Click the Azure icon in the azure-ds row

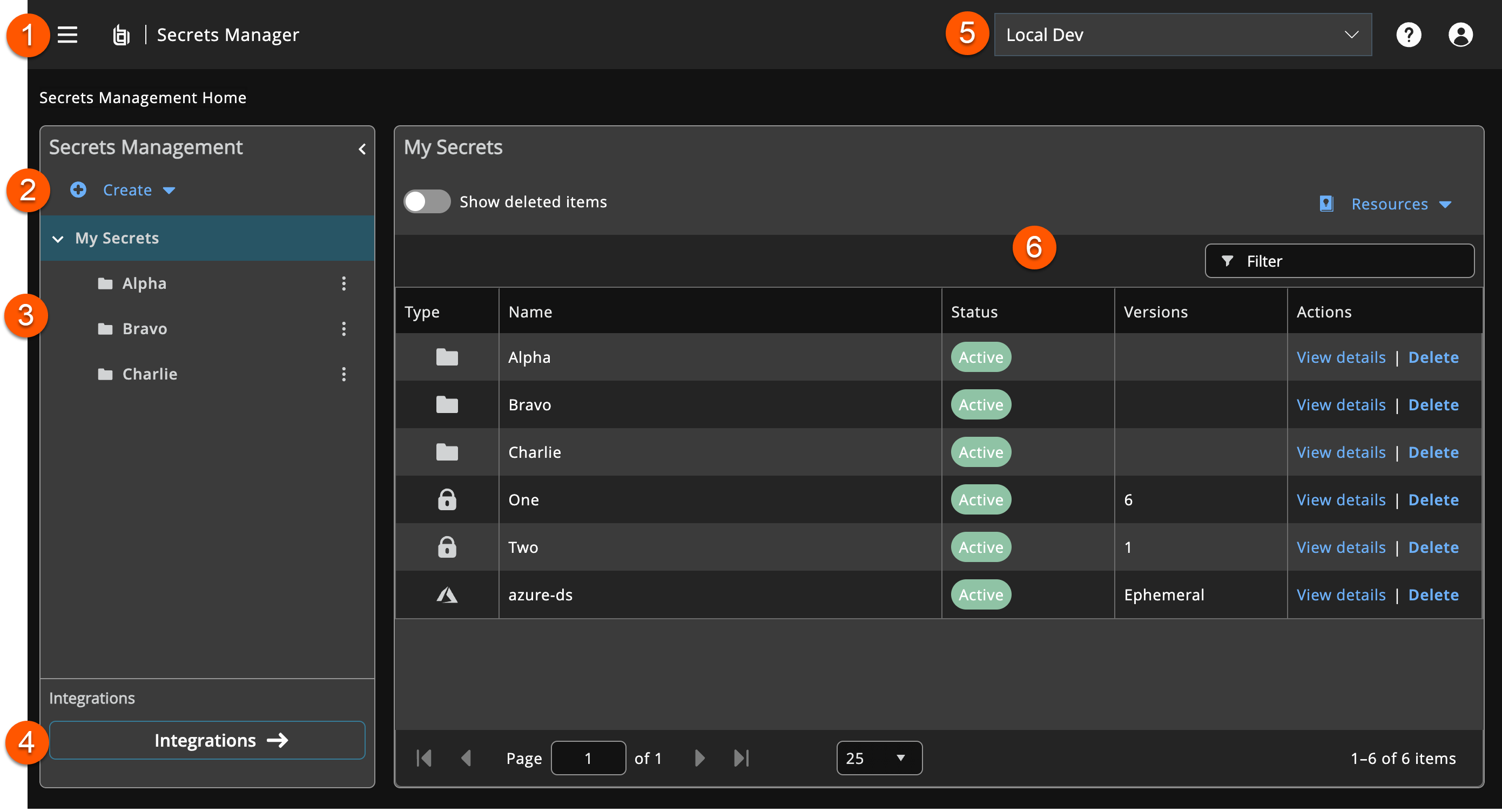tap(447, 594)
